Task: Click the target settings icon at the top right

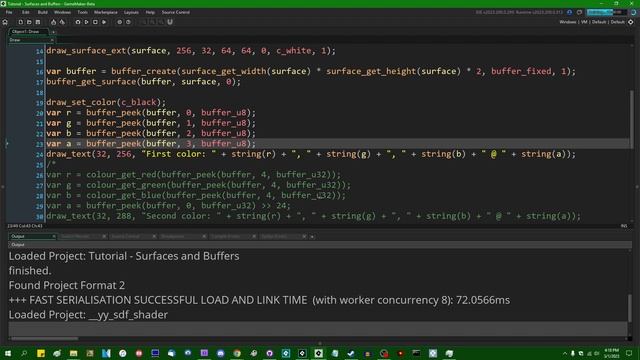Action: (631, 22)
